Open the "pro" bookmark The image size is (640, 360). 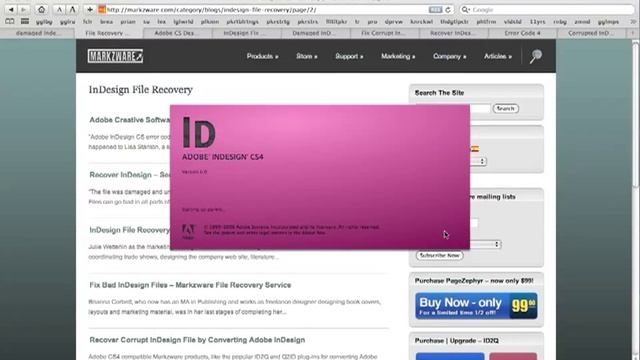(x=372, y=22)
